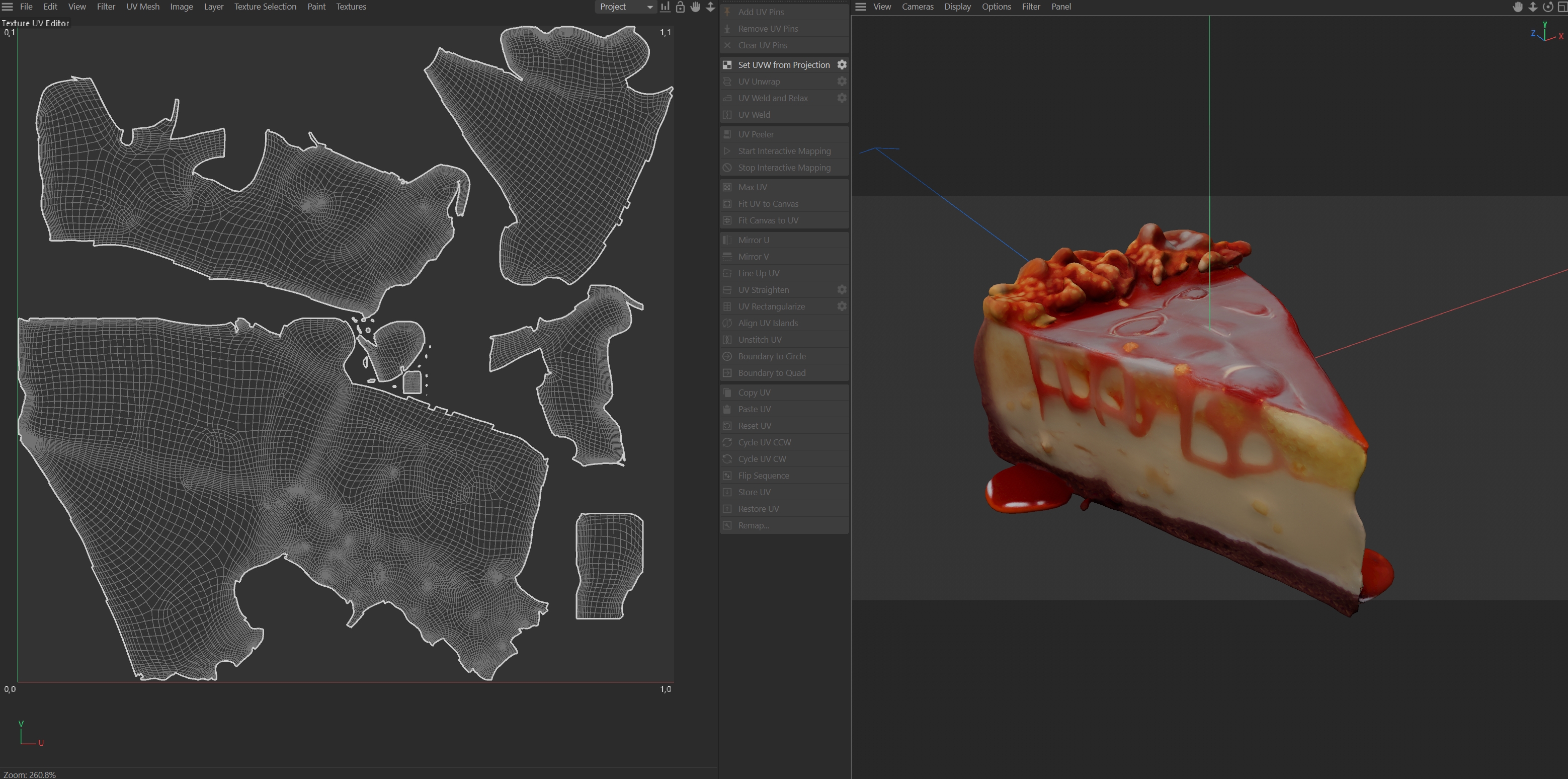The height and width of the screenshot is (779, 1568).
Task: Open the viewport hamburger menu
Action: point(860,7)
